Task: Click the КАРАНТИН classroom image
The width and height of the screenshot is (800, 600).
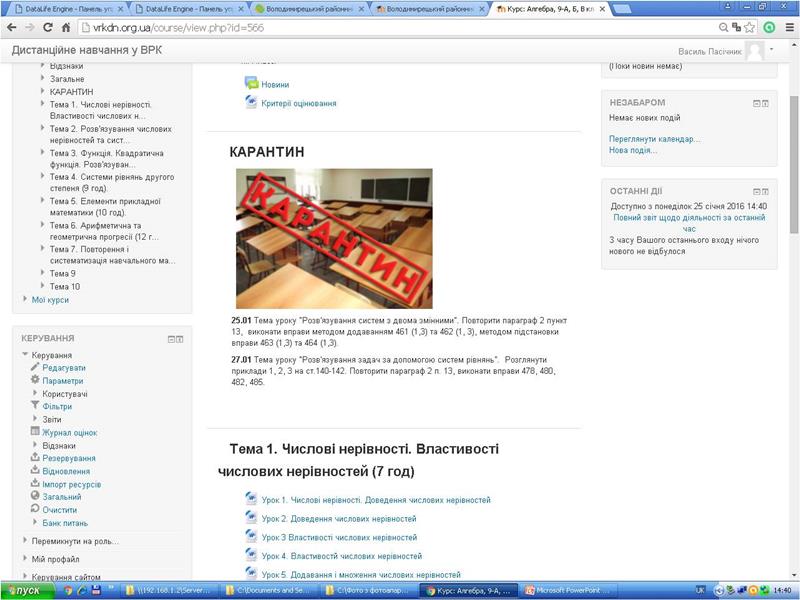Action: (334, 238)
